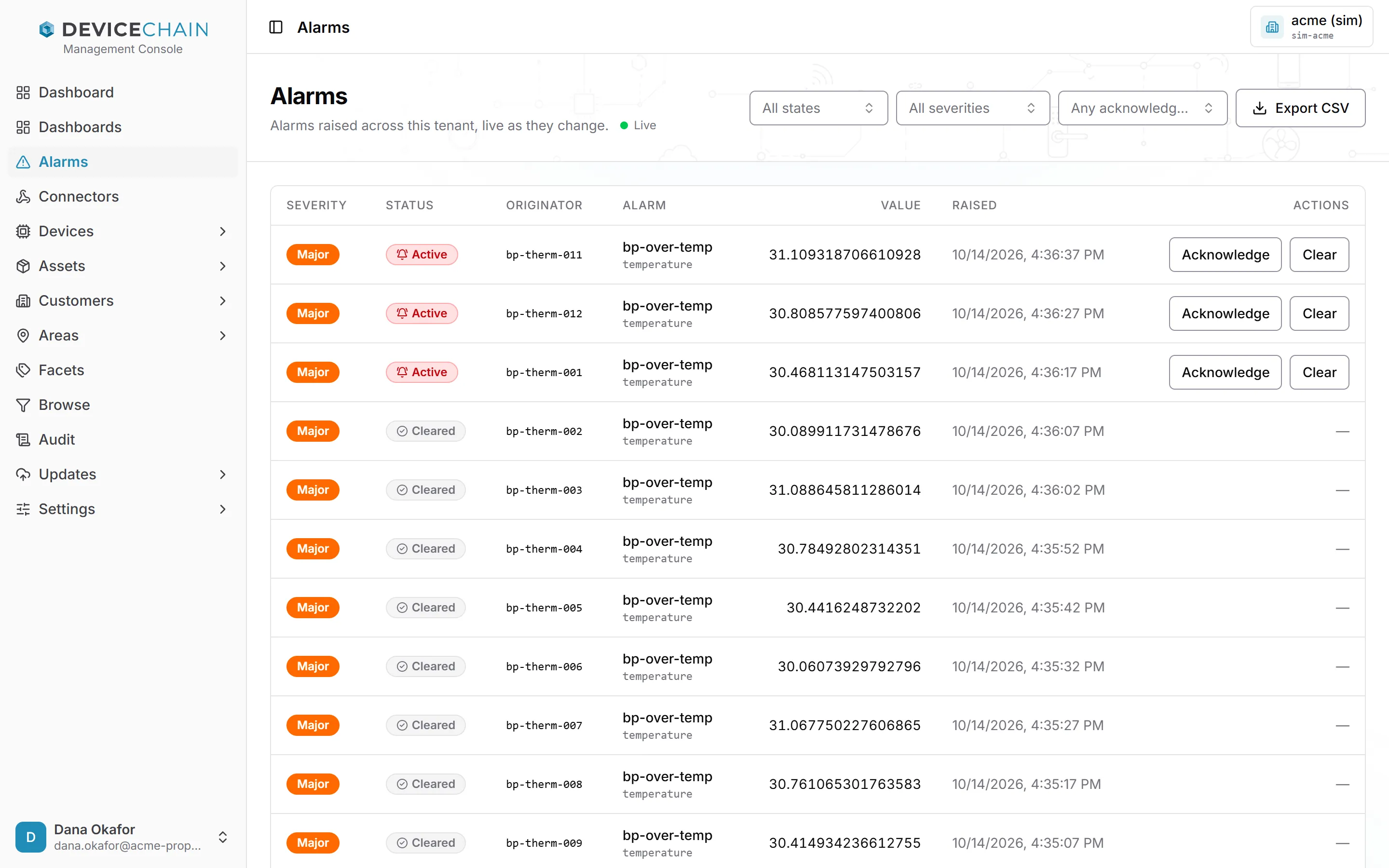Click timestamp 10/14/2026, 4:35:17 PM
The image size is (1389, 868).
pyautogui.click(x=1026, y=784)
